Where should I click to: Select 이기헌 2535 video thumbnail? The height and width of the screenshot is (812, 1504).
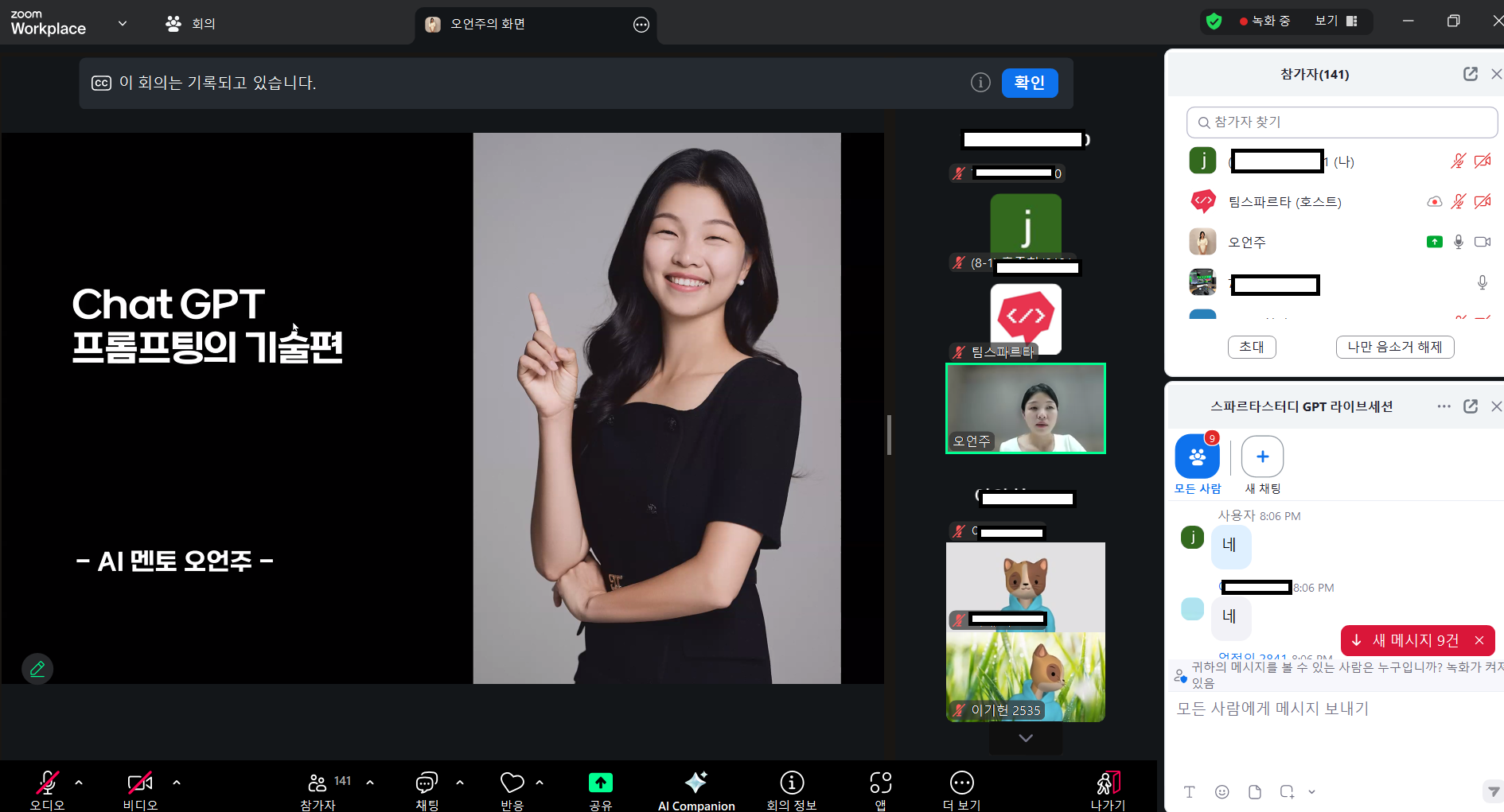1026,678
